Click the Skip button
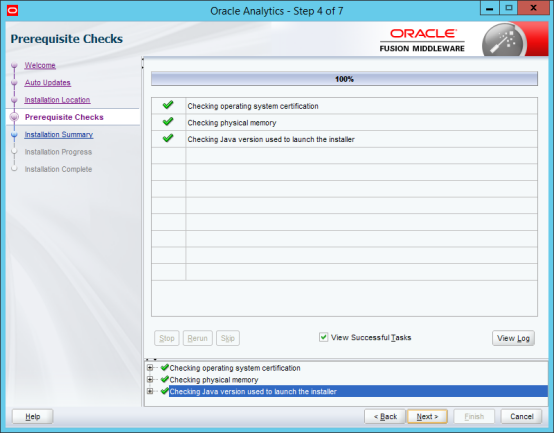Image resolution: width=554 pixels, height=433 pixels. (x=228, y=338)
